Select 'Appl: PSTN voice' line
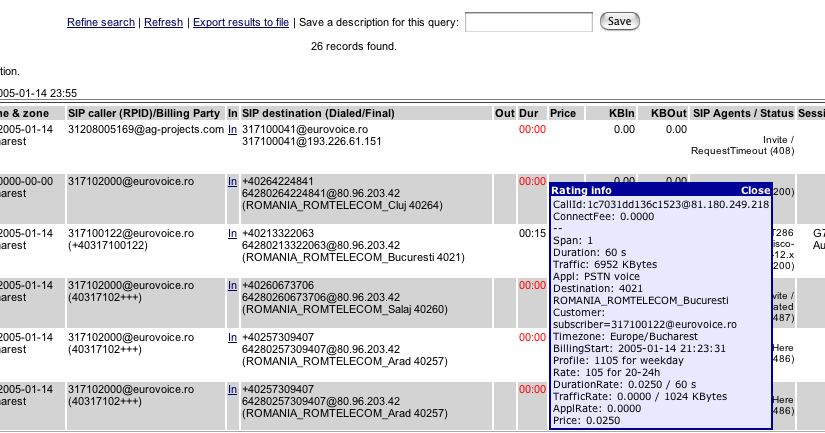The height and width of the screenshot is (433, 825). (x=596, y=276)
